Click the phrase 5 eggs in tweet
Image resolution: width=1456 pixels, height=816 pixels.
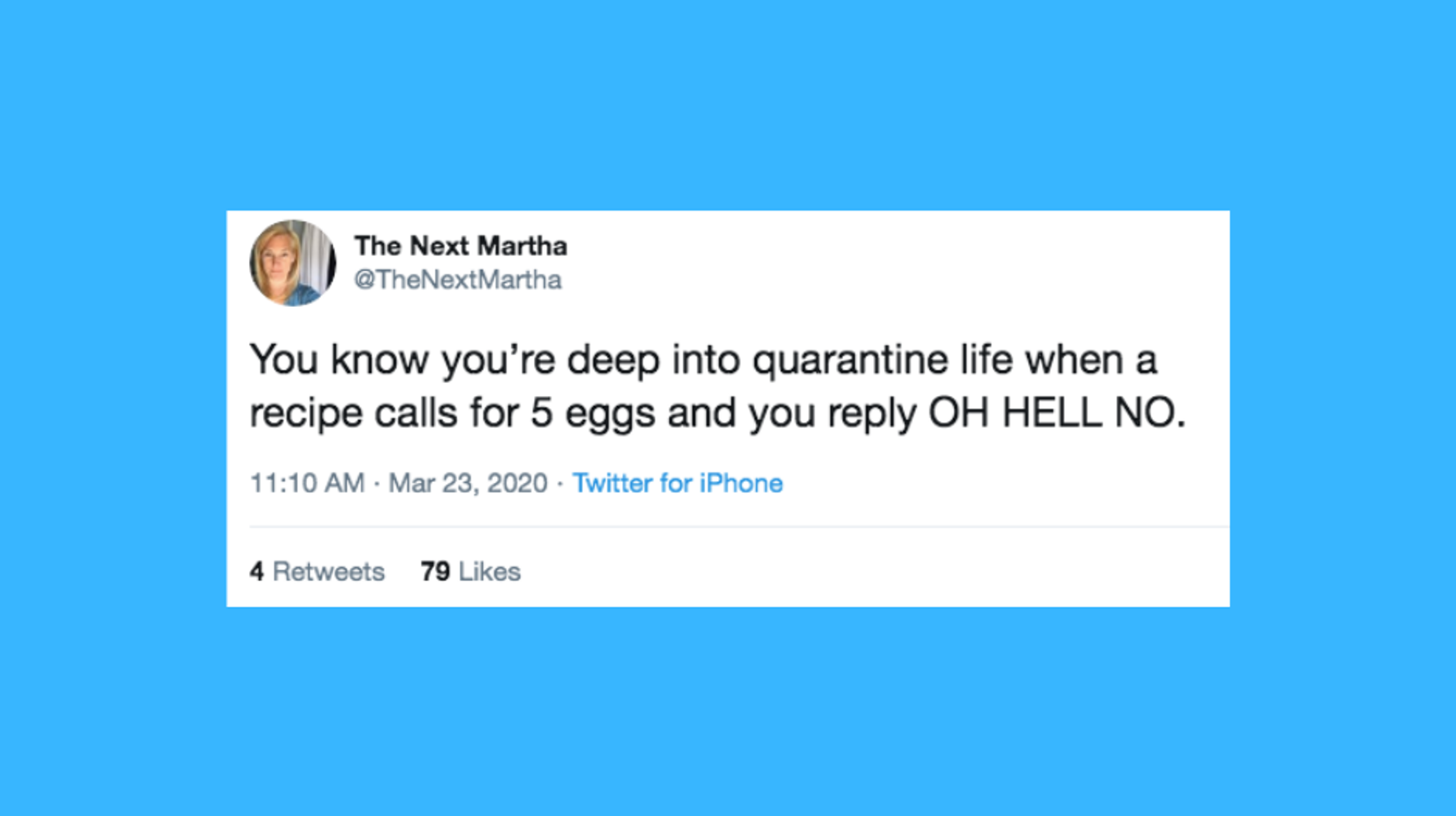[592, 413]
